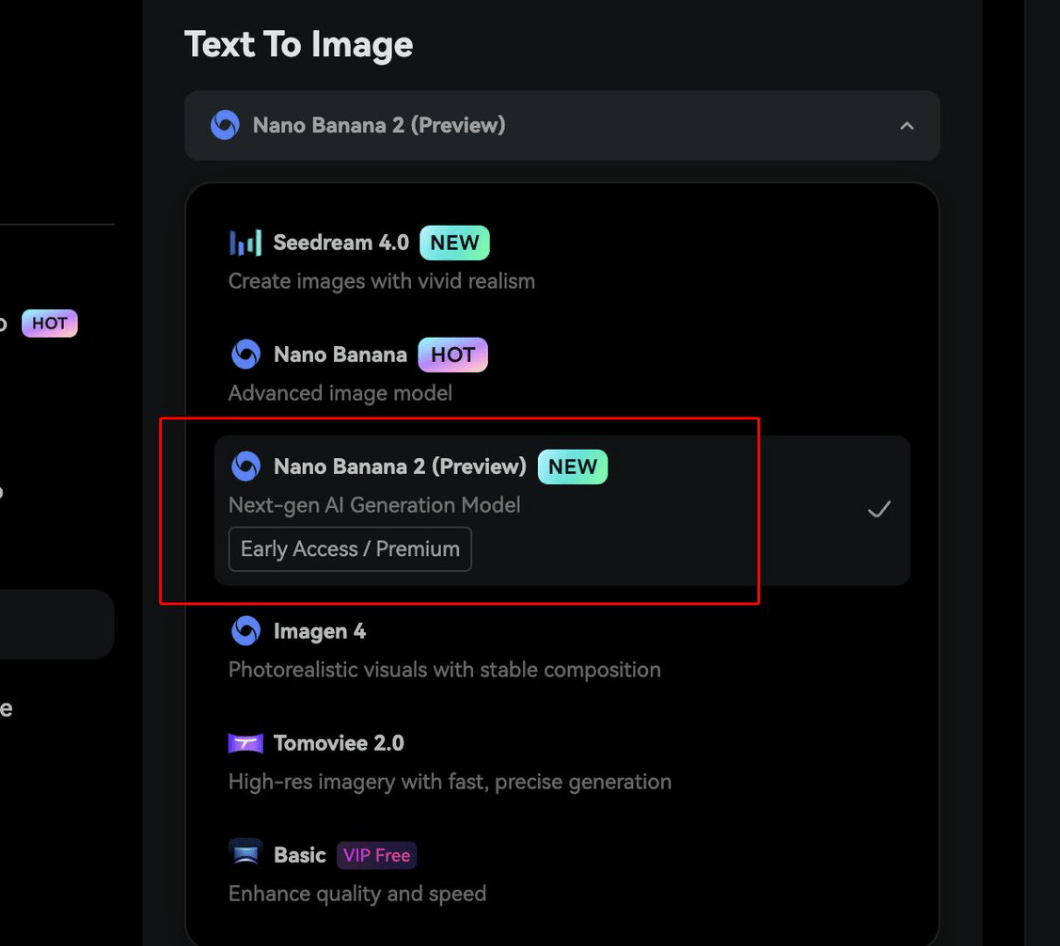The width and height of the screenshot is (1060, 946).
Task: Click the selected checkmark on Nano Banana 2
Action: 879,509
